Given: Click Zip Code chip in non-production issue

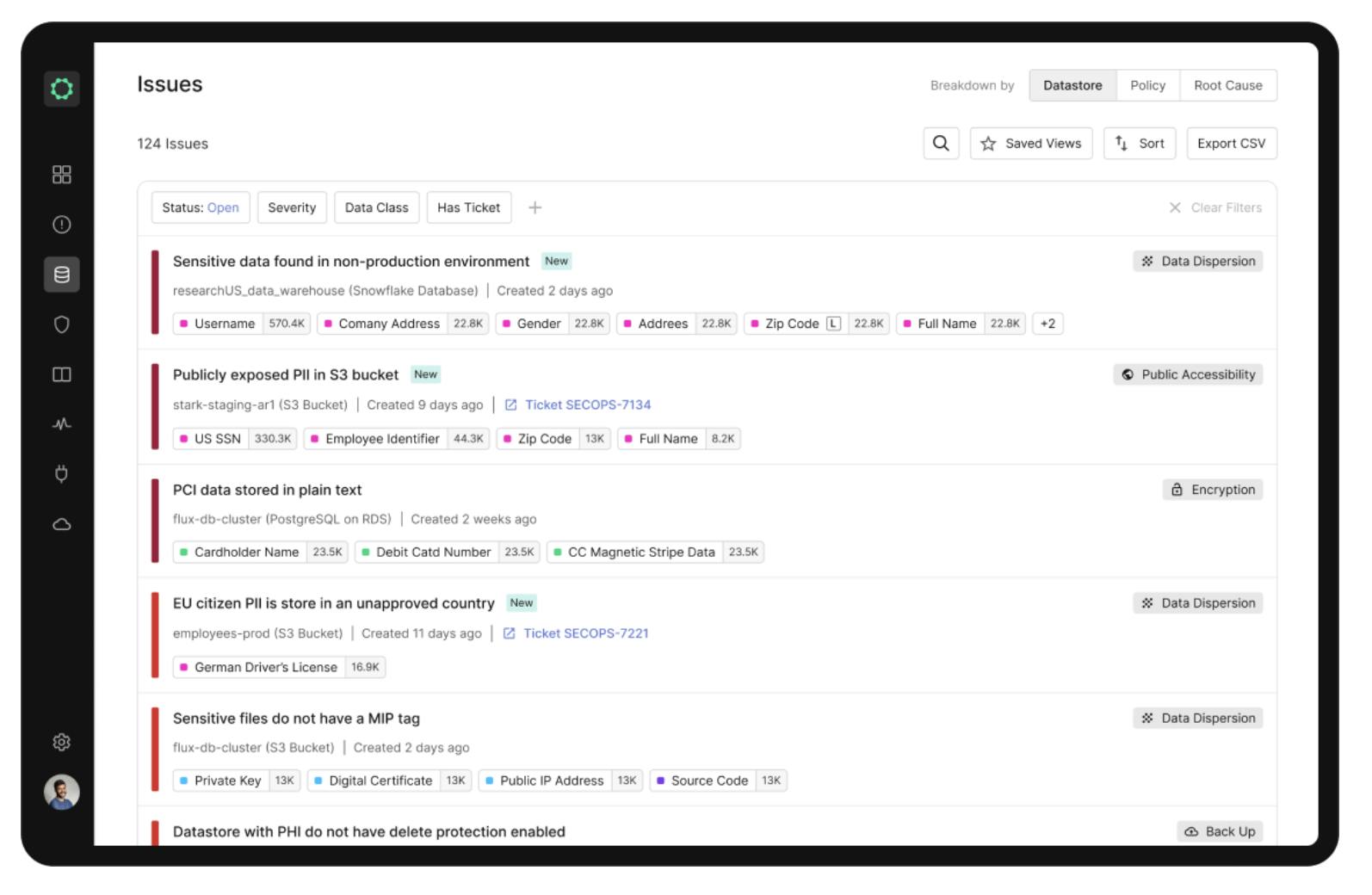Looking at the screenshot, I should 817,324.
